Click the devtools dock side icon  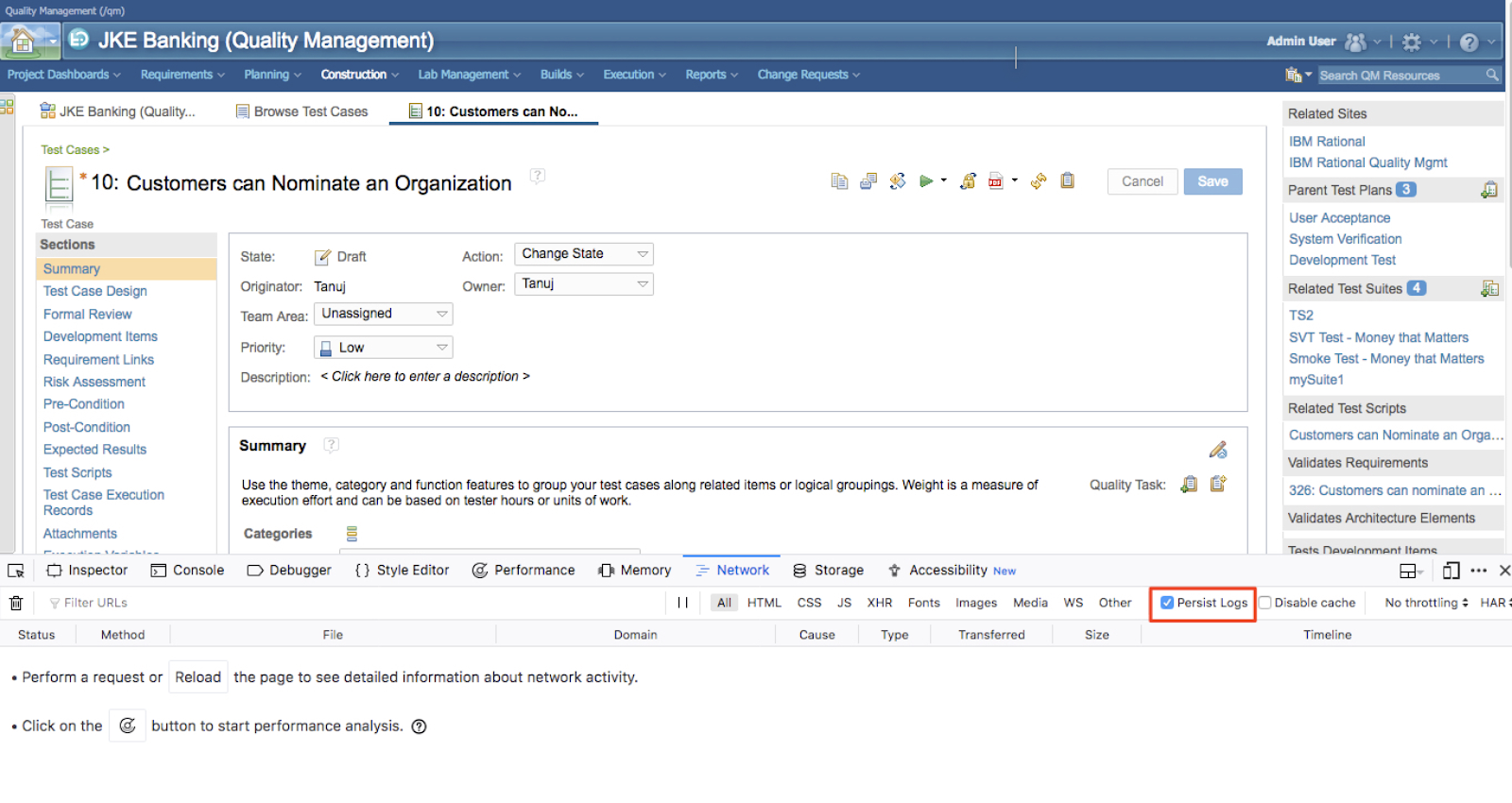tap(1411, 571)
